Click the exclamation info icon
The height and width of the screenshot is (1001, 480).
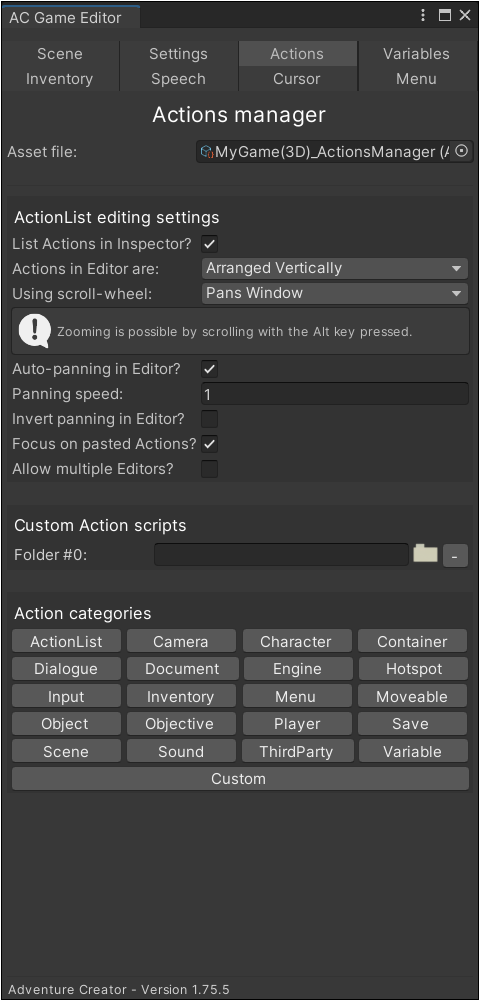click(34, 331)
